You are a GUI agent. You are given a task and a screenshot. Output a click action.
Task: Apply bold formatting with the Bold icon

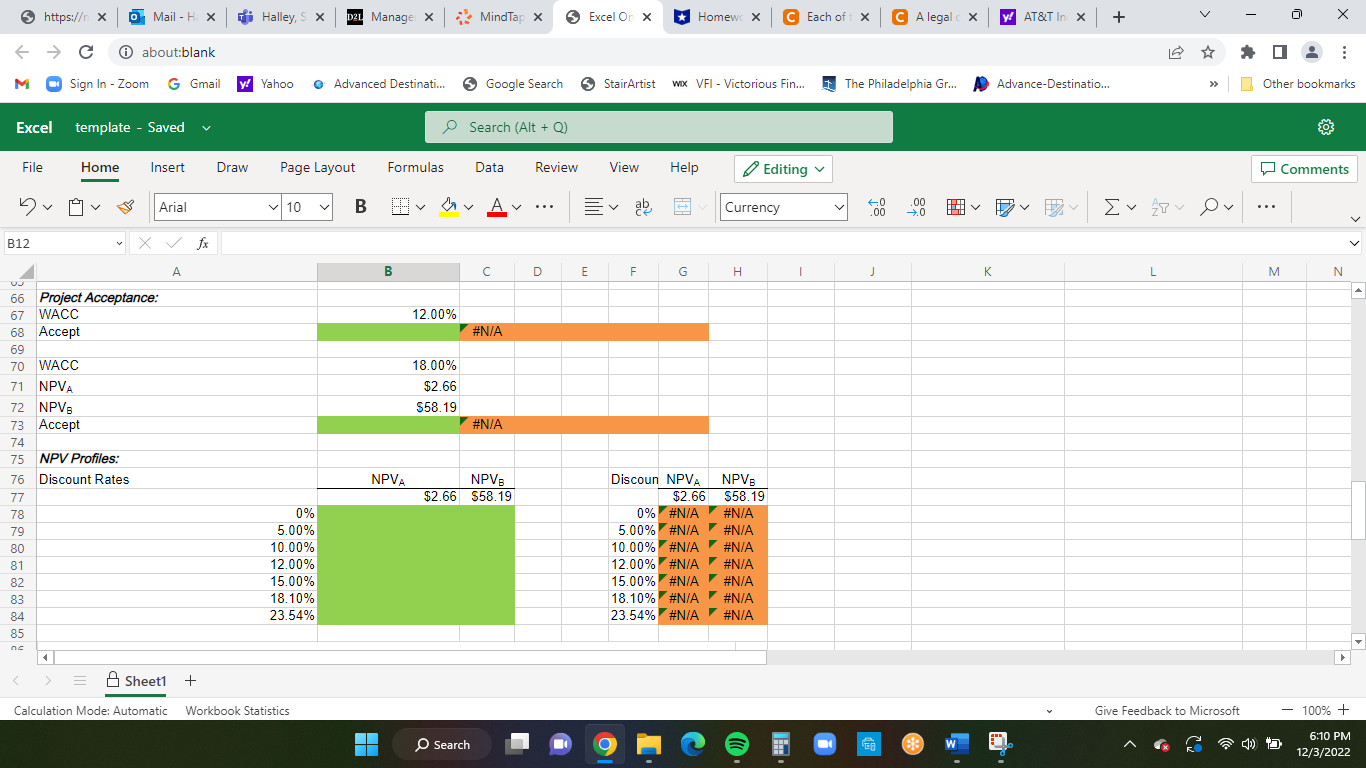[359, 207]
